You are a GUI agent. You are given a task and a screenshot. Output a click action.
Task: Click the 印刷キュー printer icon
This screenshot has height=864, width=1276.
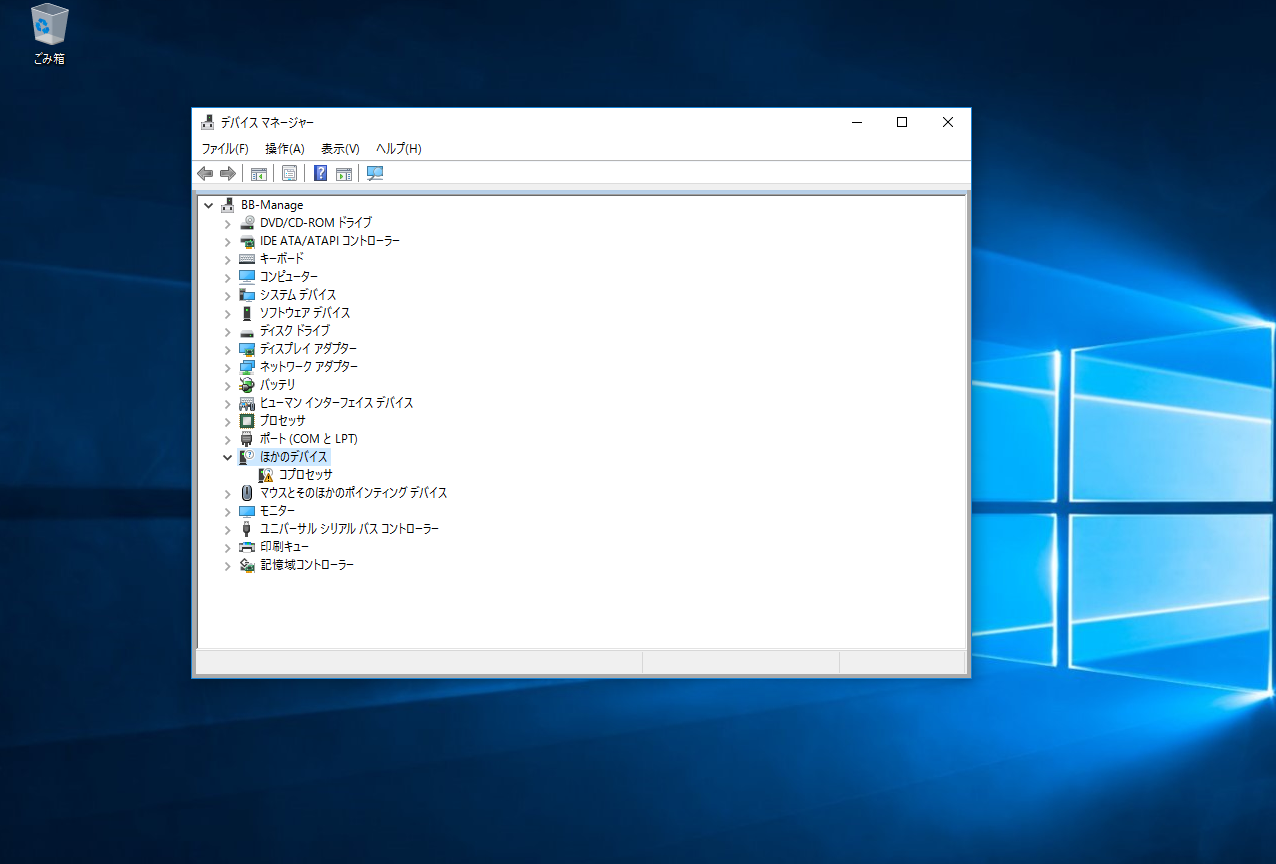[x=247, y=547]
